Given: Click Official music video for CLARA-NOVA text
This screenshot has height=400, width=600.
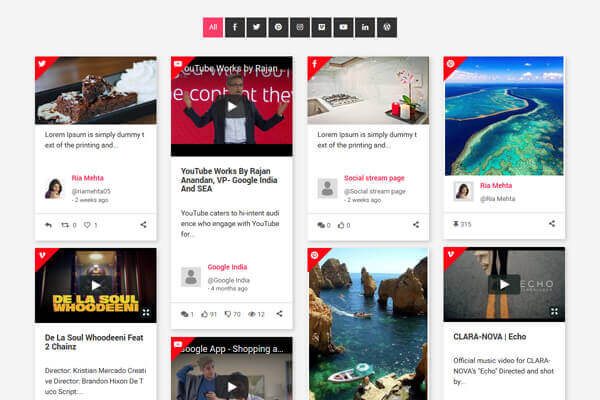Looking at the screenshot, I should pyautogui.click(x=504, y=371).
